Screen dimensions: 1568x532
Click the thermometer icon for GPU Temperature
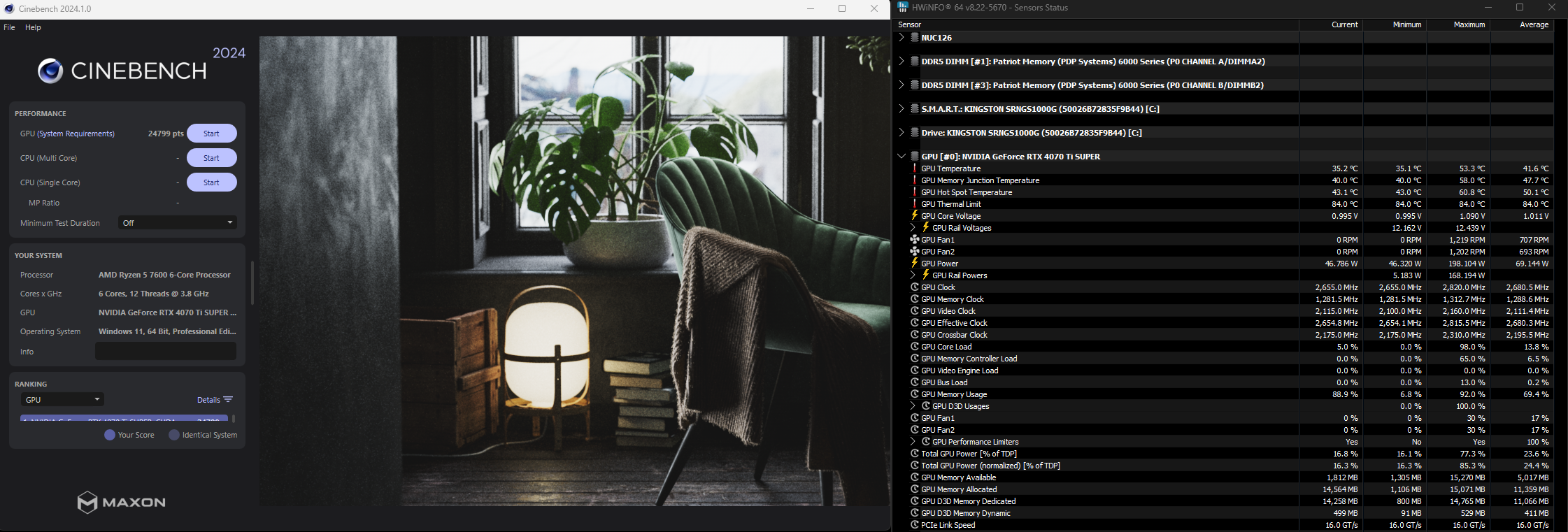pyautogui.click(x=914, y=168)
